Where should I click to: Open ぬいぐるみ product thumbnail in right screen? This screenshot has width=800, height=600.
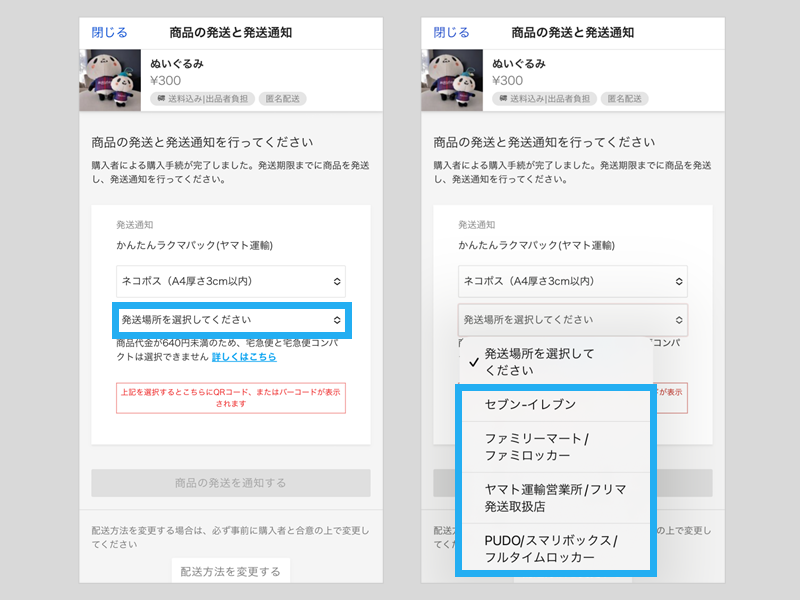coord(452,80)
